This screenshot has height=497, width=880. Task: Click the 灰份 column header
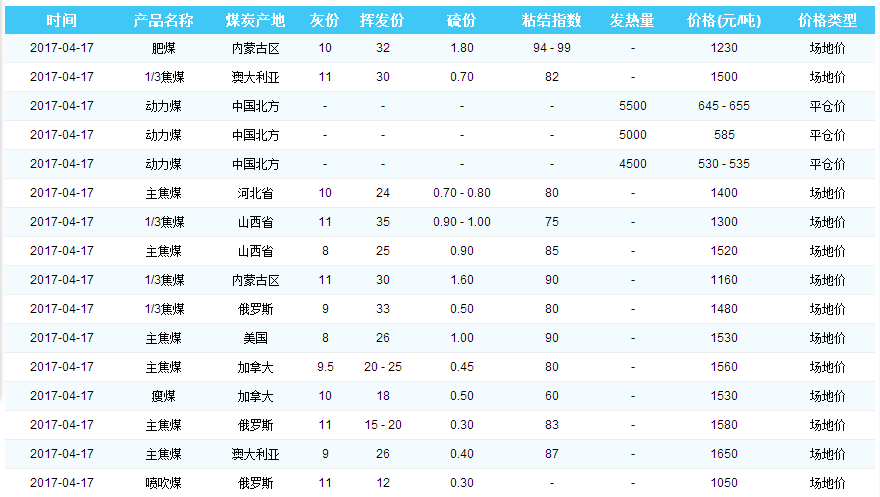click(324, 21)
